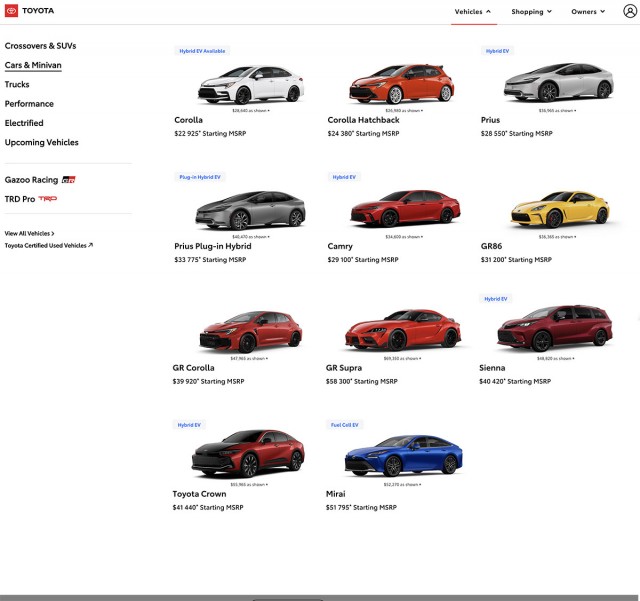Open the Toyota Crown name link
Image resolution: width=640 pixels, height=601 pixels.
199,494
